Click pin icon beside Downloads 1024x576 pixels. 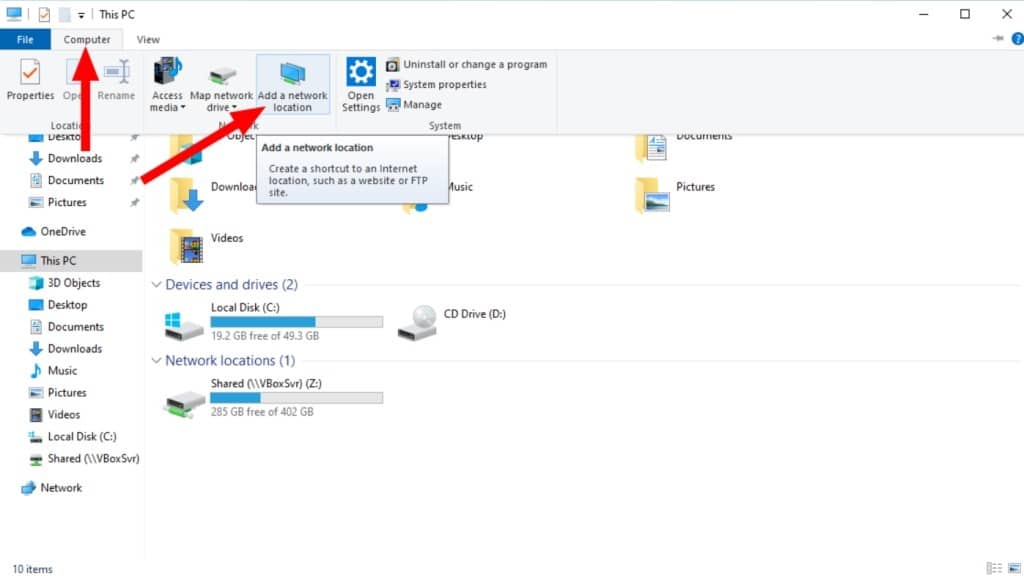(135, 158)
